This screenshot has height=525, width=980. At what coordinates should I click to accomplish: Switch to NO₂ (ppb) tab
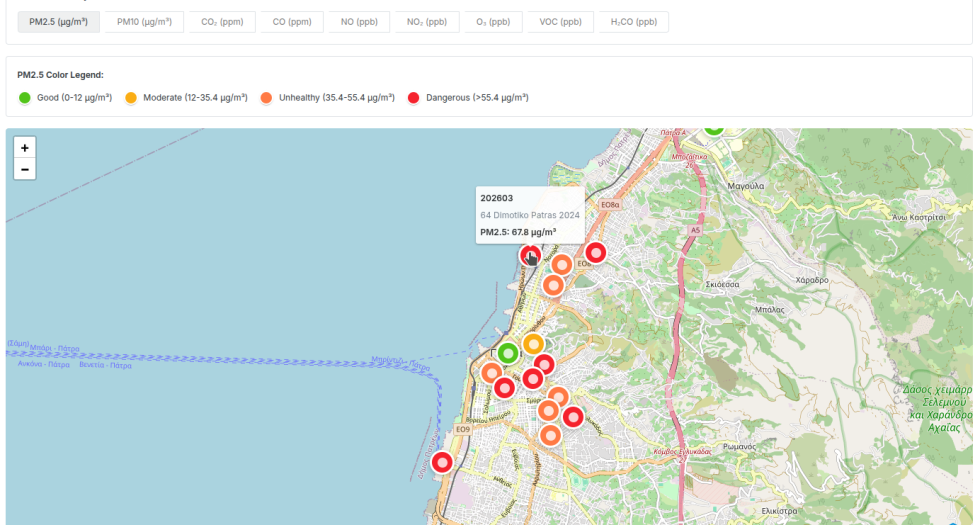[427, 22]
